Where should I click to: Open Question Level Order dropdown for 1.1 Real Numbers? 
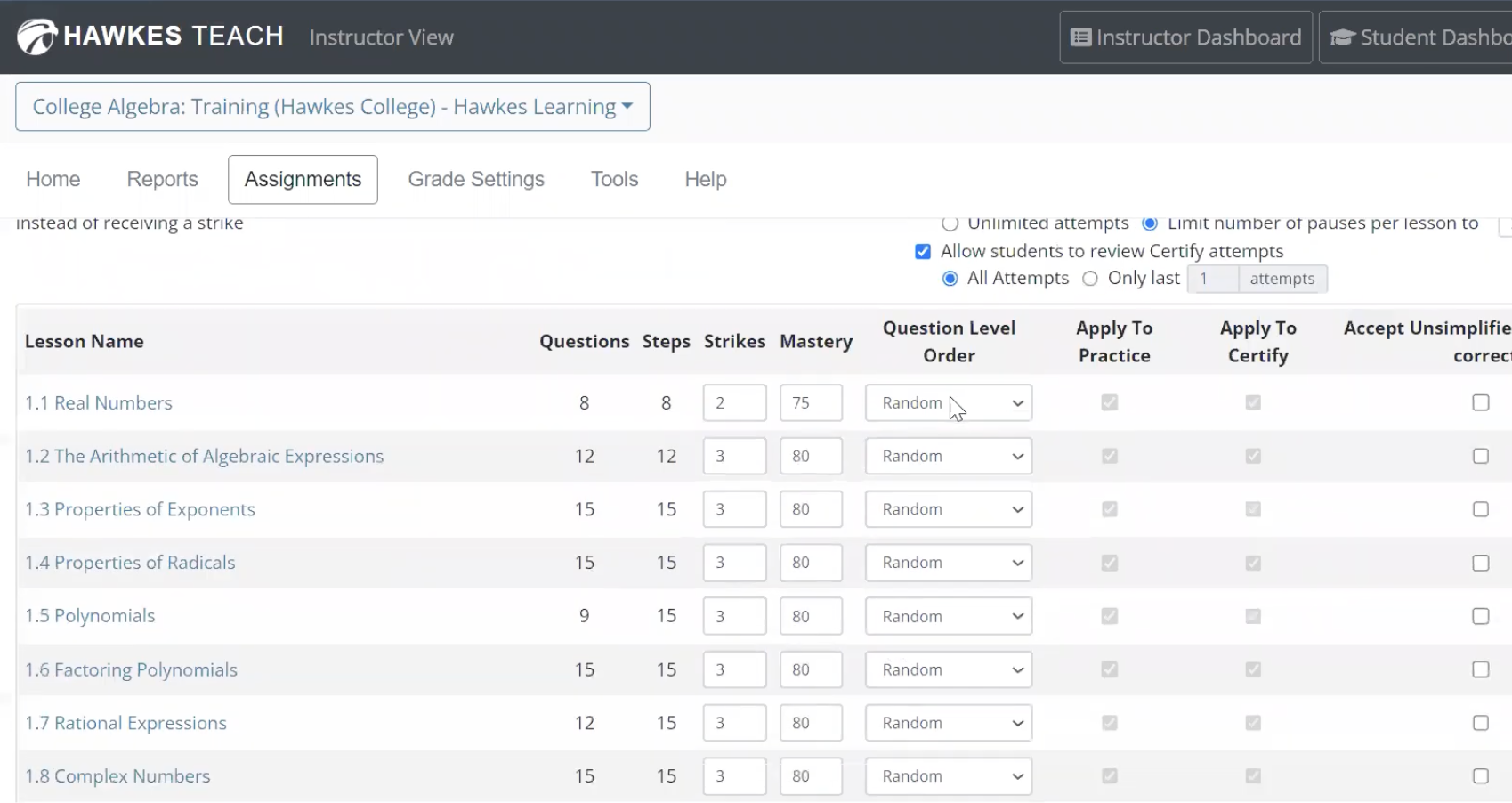tap(949, 402)
